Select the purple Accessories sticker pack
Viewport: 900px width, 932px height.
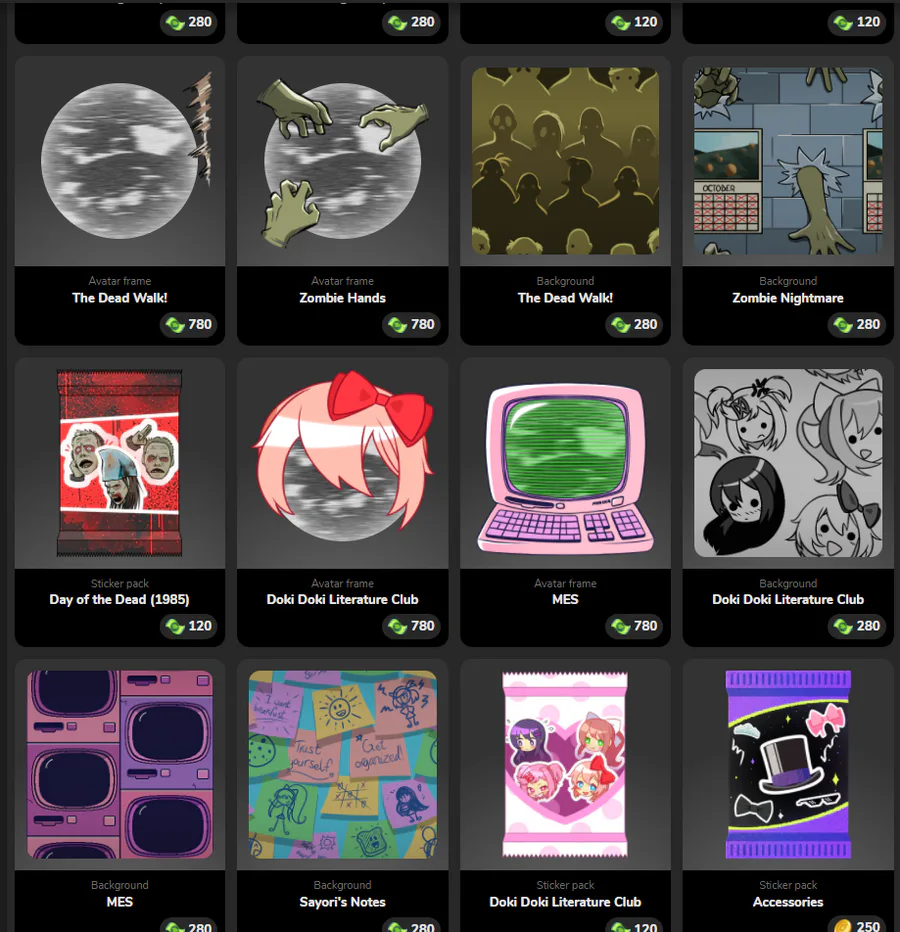pos(788,764)
